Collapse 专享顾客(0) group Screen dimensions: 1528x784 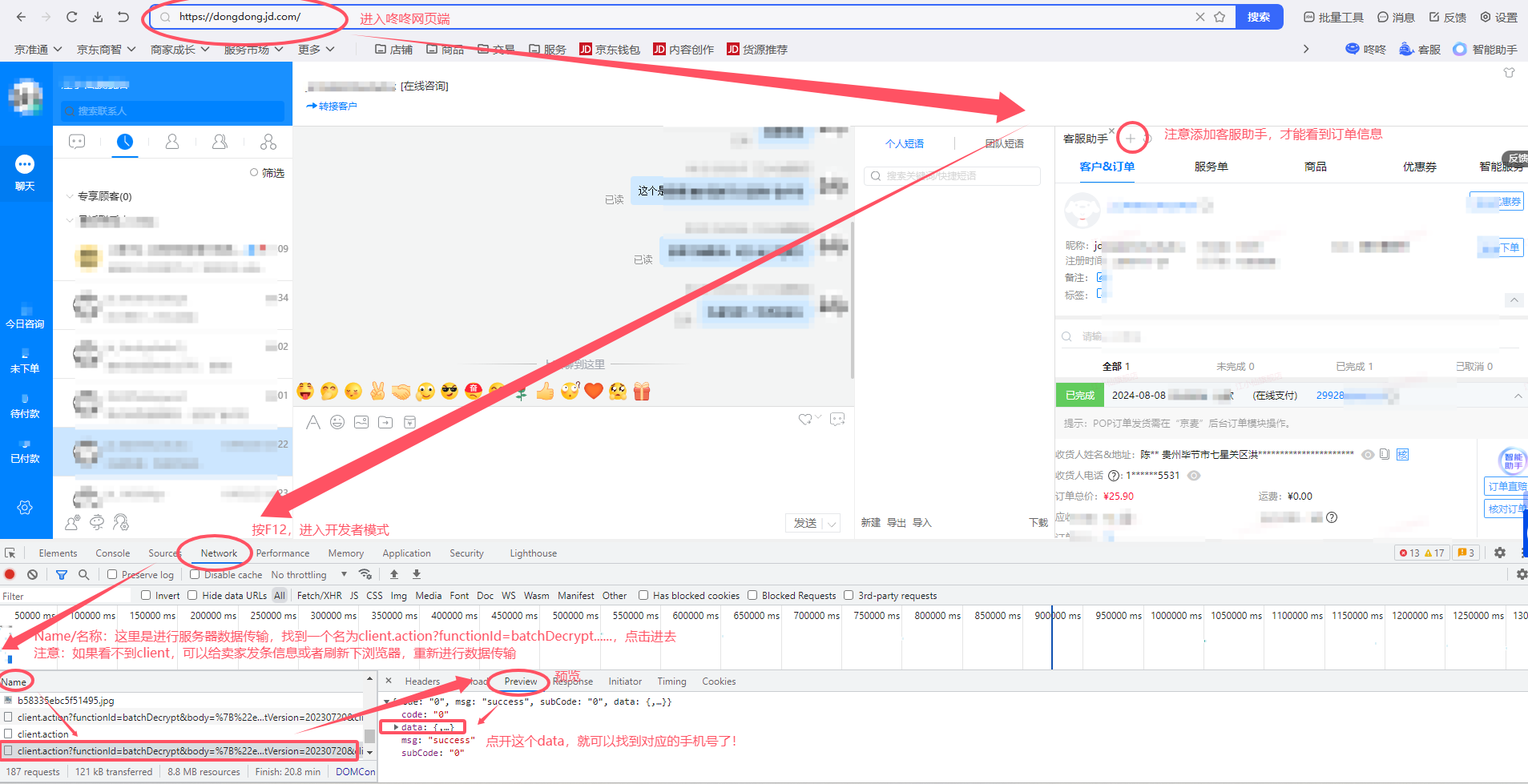click(70, 196)
